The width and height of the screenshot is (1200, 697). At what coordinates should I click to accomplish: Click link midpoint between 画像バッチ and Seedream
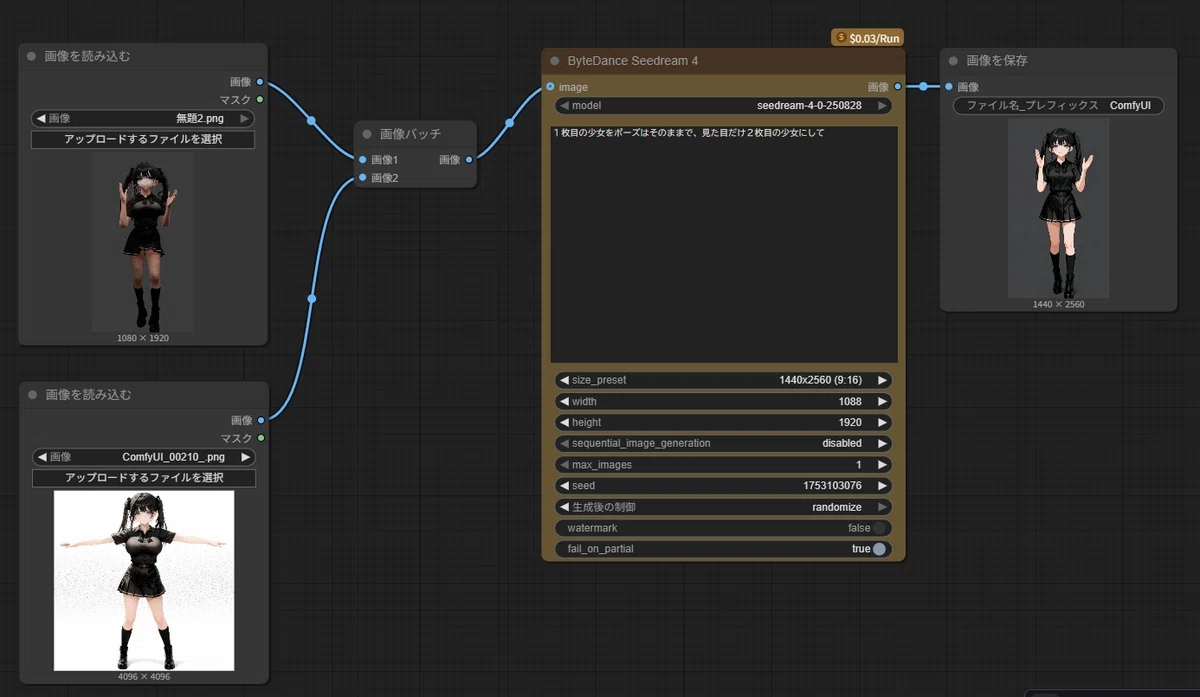click(510, 123)
